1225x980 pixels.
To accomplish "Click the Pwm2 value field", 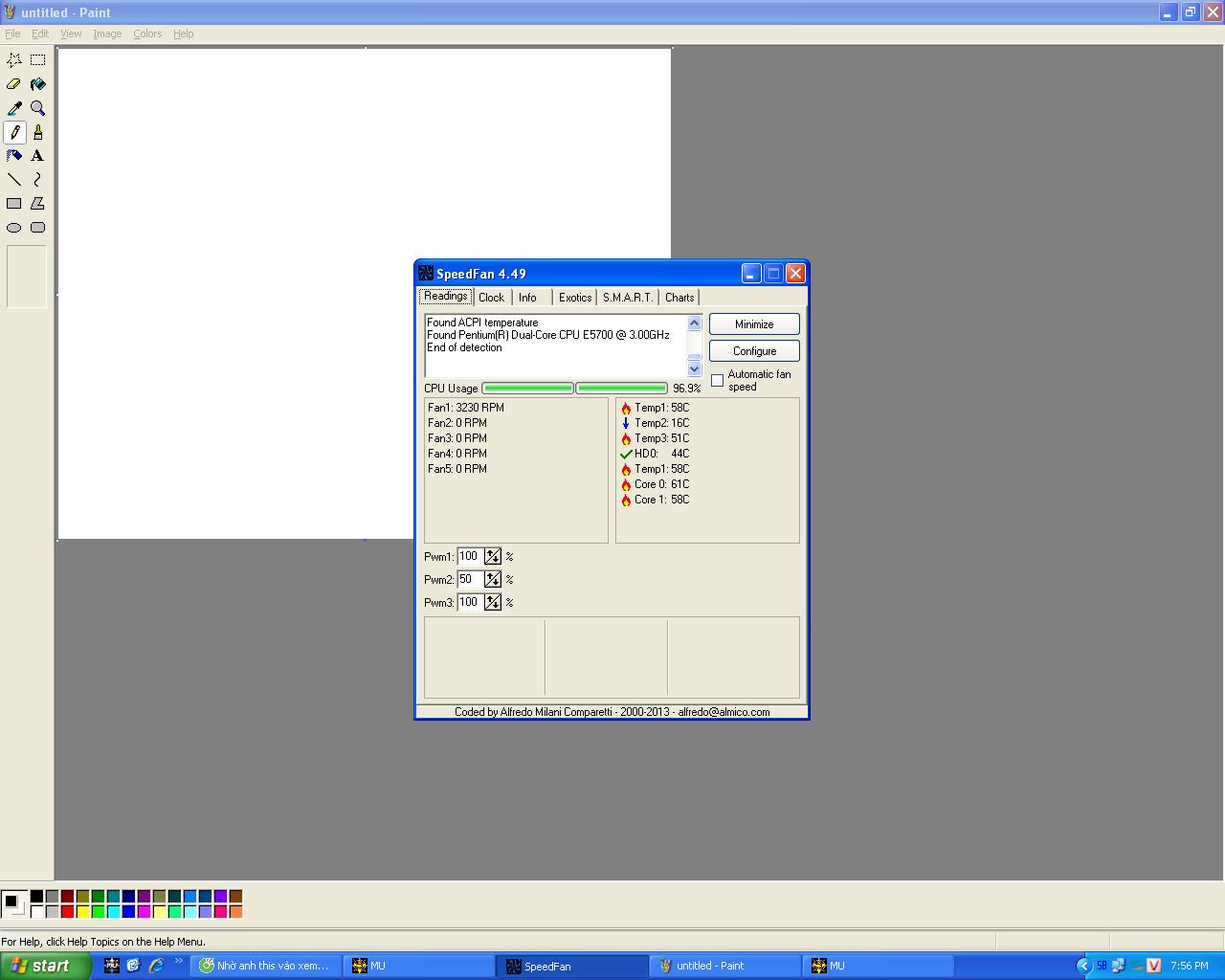I will click(470, 579).
